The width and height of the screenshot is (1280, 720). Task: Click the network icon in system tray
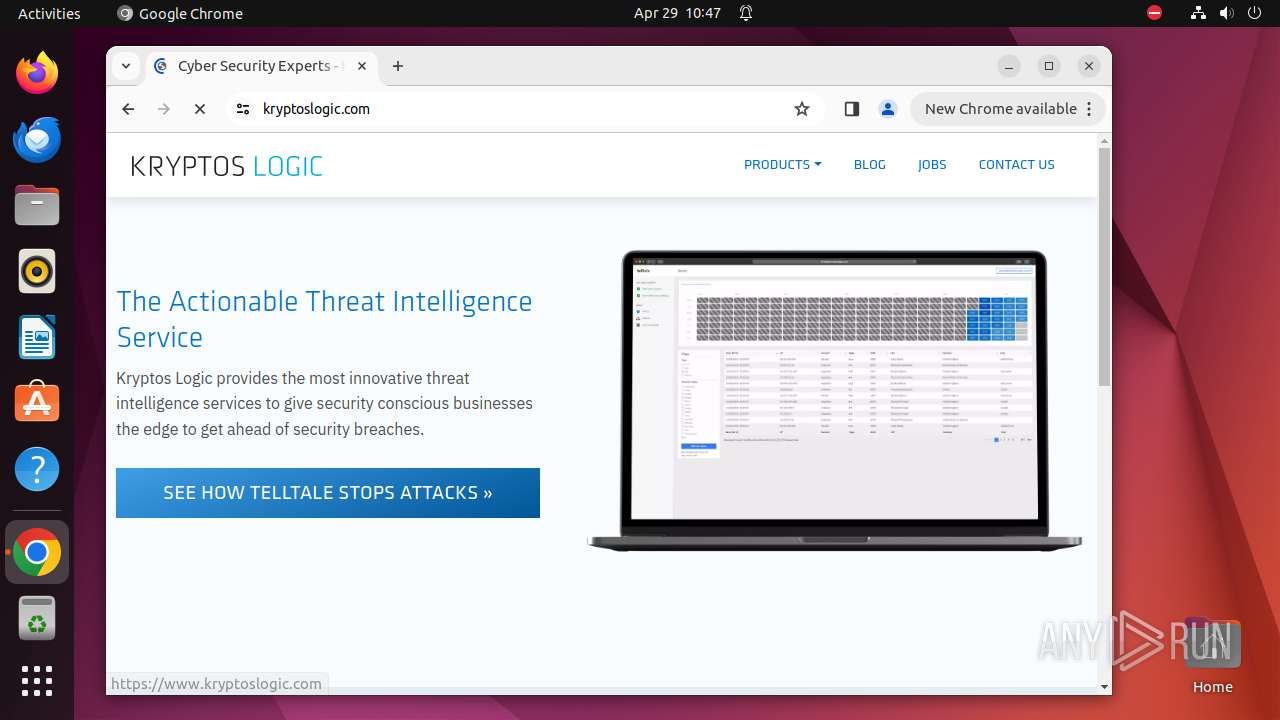coord(1199,13)
